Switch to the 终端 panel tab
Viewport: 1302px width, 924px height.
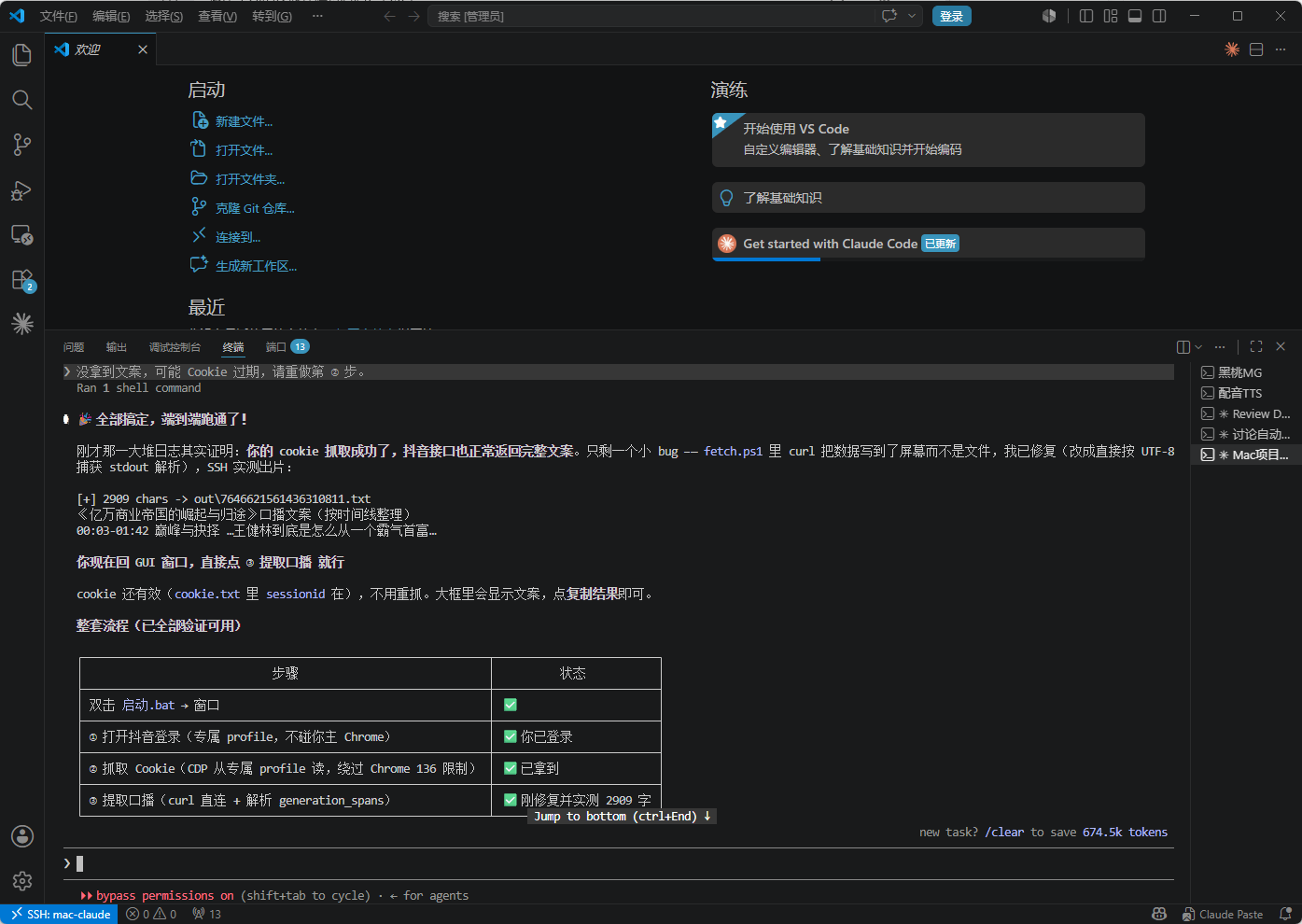coord(233,347)
